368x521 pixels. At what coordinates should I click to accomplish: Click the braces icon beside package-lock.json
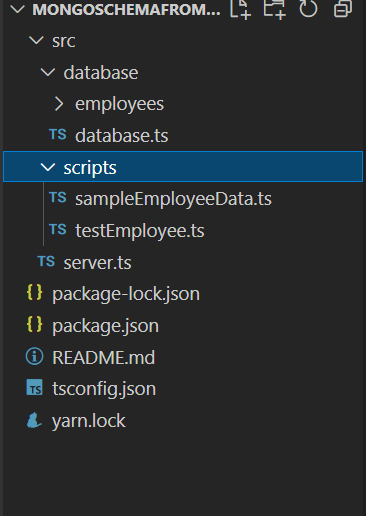35,293
